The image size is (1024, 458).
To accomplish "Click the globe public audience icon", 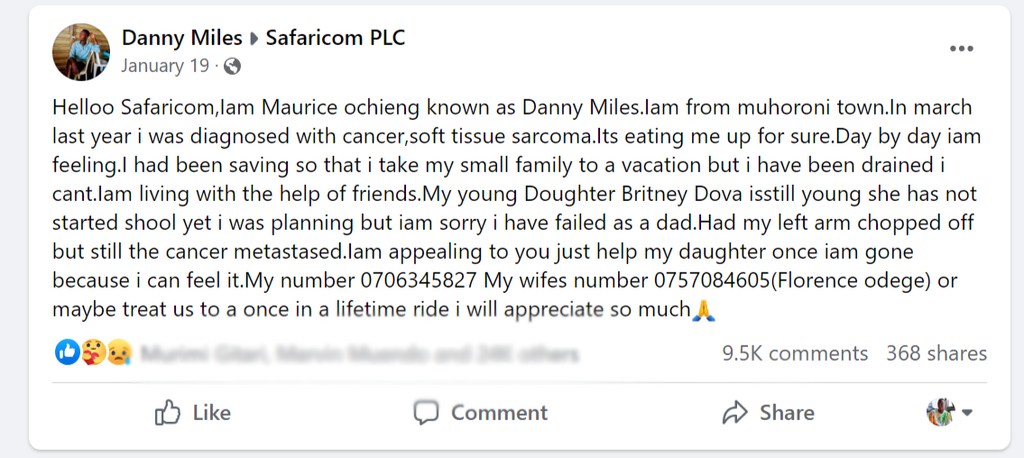I will pyautogui.click(x=233, y=67).
